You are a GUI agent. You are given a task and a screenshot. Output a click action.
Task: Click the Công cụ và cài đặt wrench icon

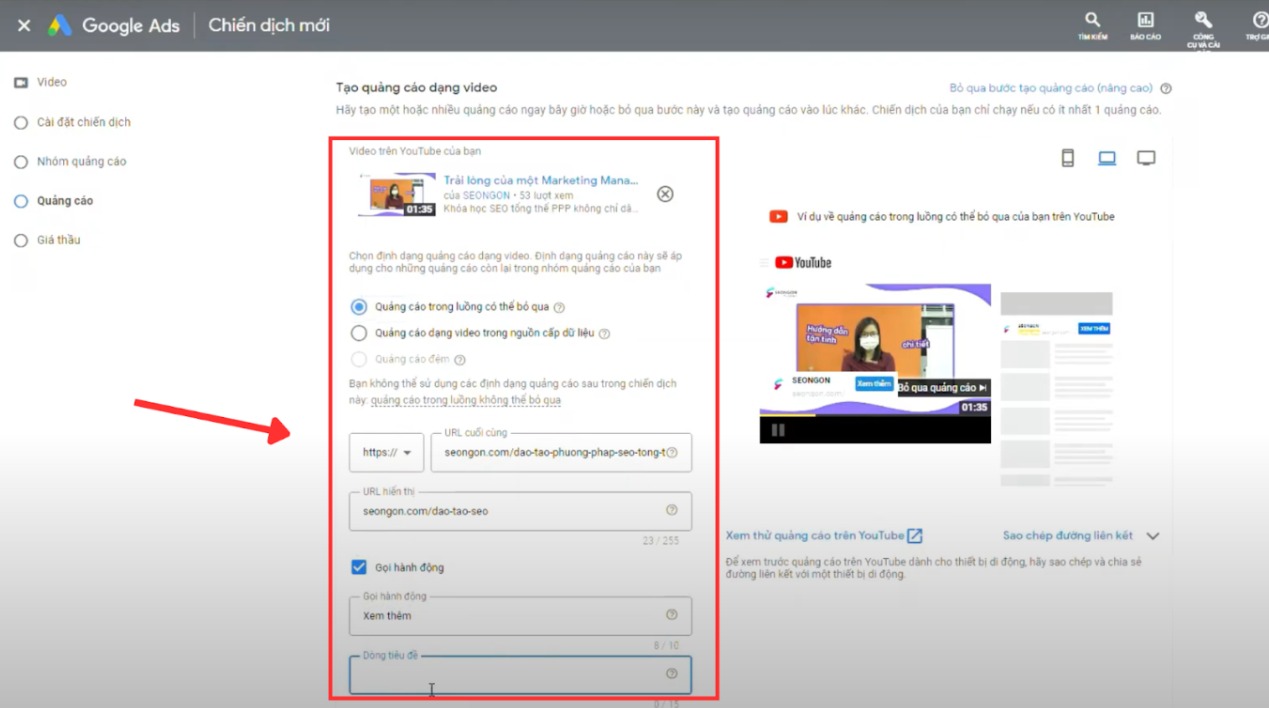coord(1202,22)
